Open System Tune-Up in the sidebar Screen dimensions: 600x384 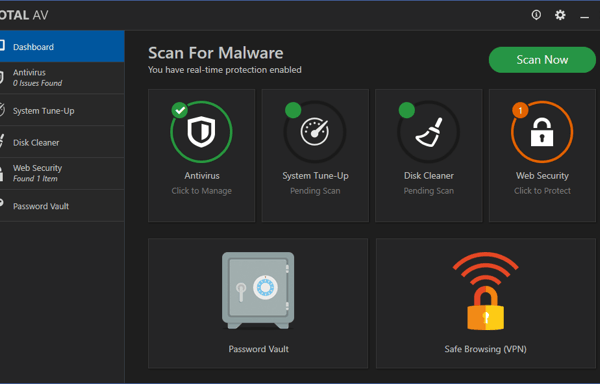(x=62, y=110)
